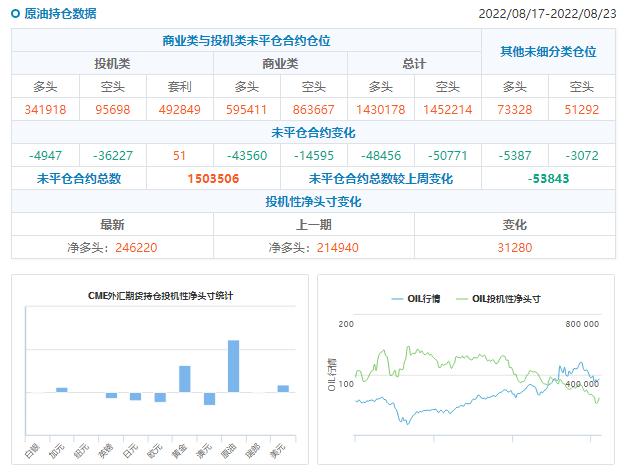Click the 其他未细分类仓位 header
The height and width of the screenshot is (467, 628).
pyautogui.click(x=548, y=51)
